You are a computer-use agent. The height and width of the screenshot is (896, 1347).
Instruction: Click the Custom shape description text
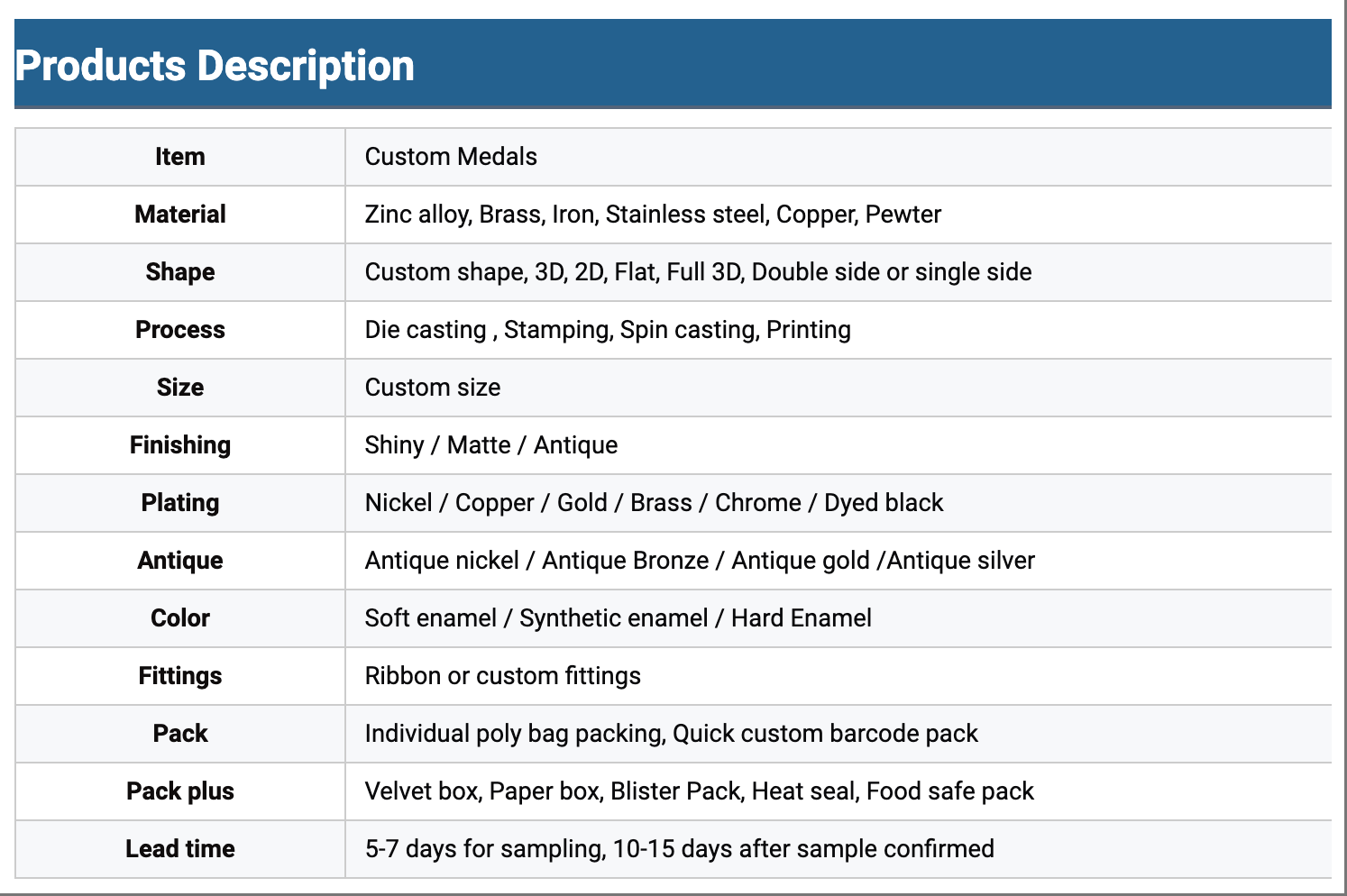[x=698, y=272]
